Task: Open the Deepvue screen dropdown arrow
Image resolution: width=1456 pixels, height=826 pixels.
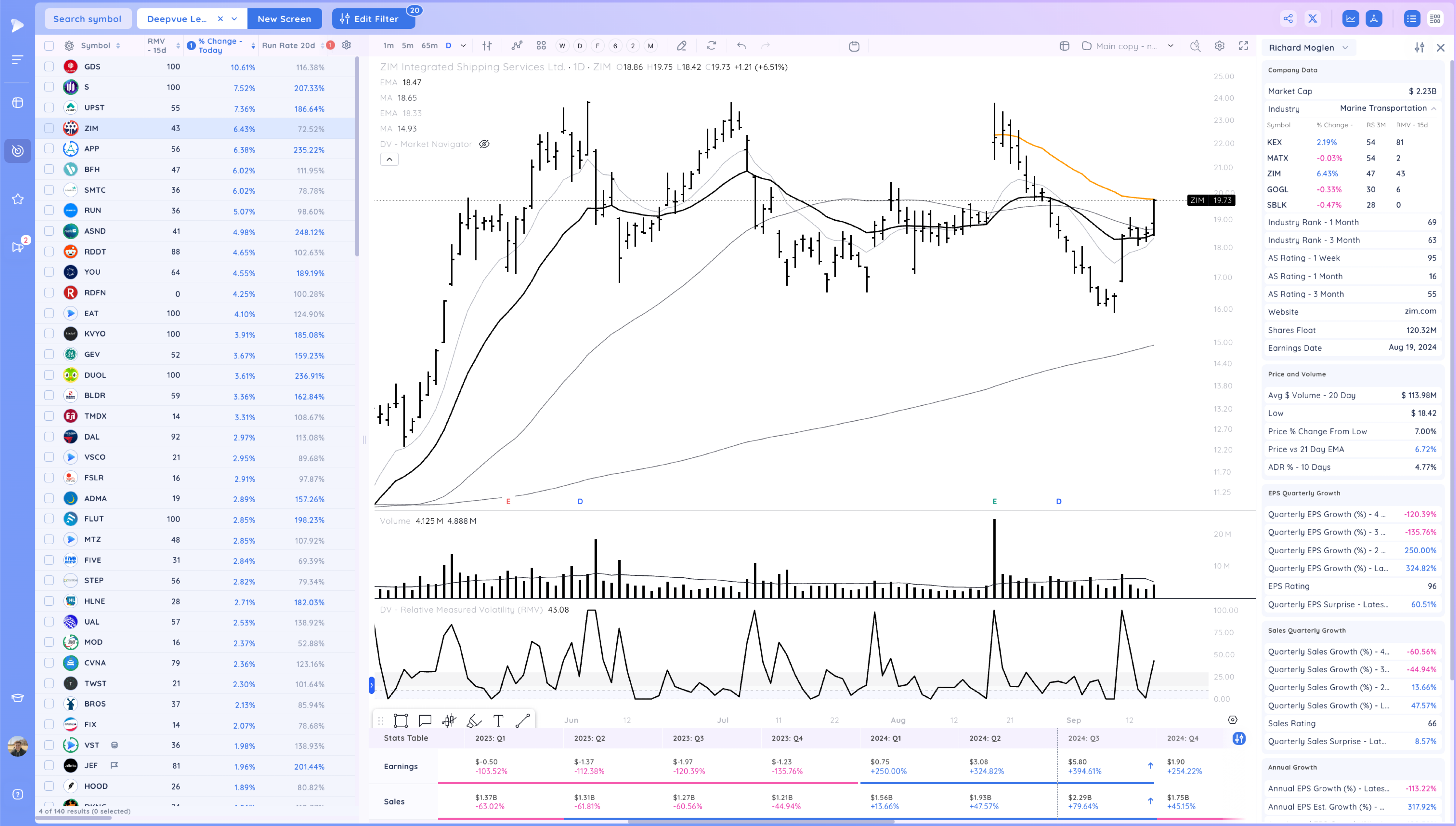Action: pyautogui.click(x=234, y=19)
